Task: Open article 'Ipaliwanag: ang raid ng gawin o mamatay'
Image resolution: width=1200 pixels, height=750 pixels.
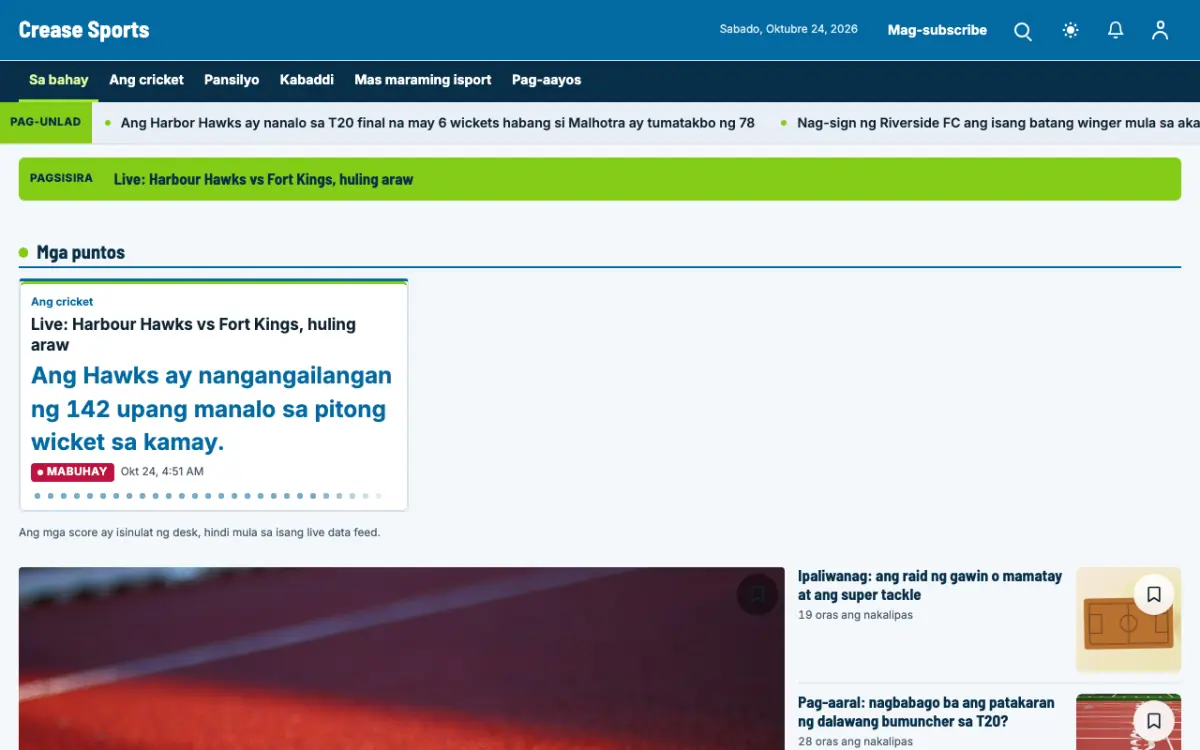Action: pos(930,585)
